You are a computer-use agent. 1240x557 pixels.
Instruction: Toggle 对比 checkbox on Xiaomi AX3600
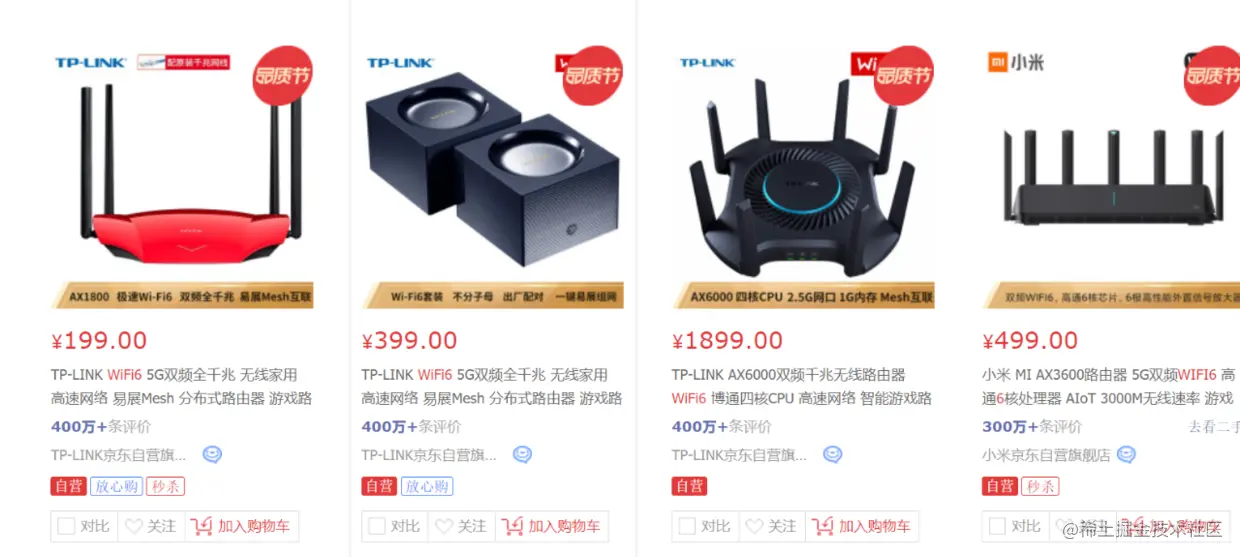pos(997,526)
